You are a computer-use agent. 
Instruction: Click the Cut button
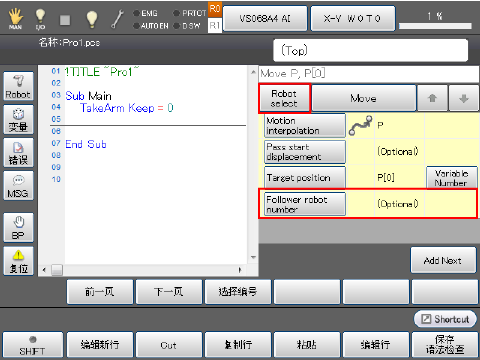coord(169,345)
